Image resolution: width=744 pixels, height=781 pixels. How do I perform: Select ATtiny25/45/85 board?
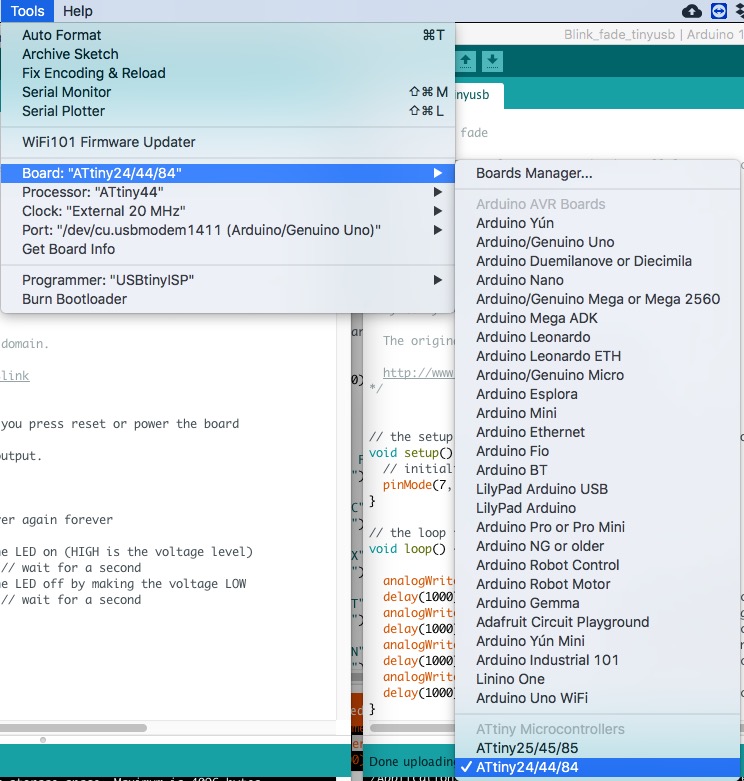(598, 748)
